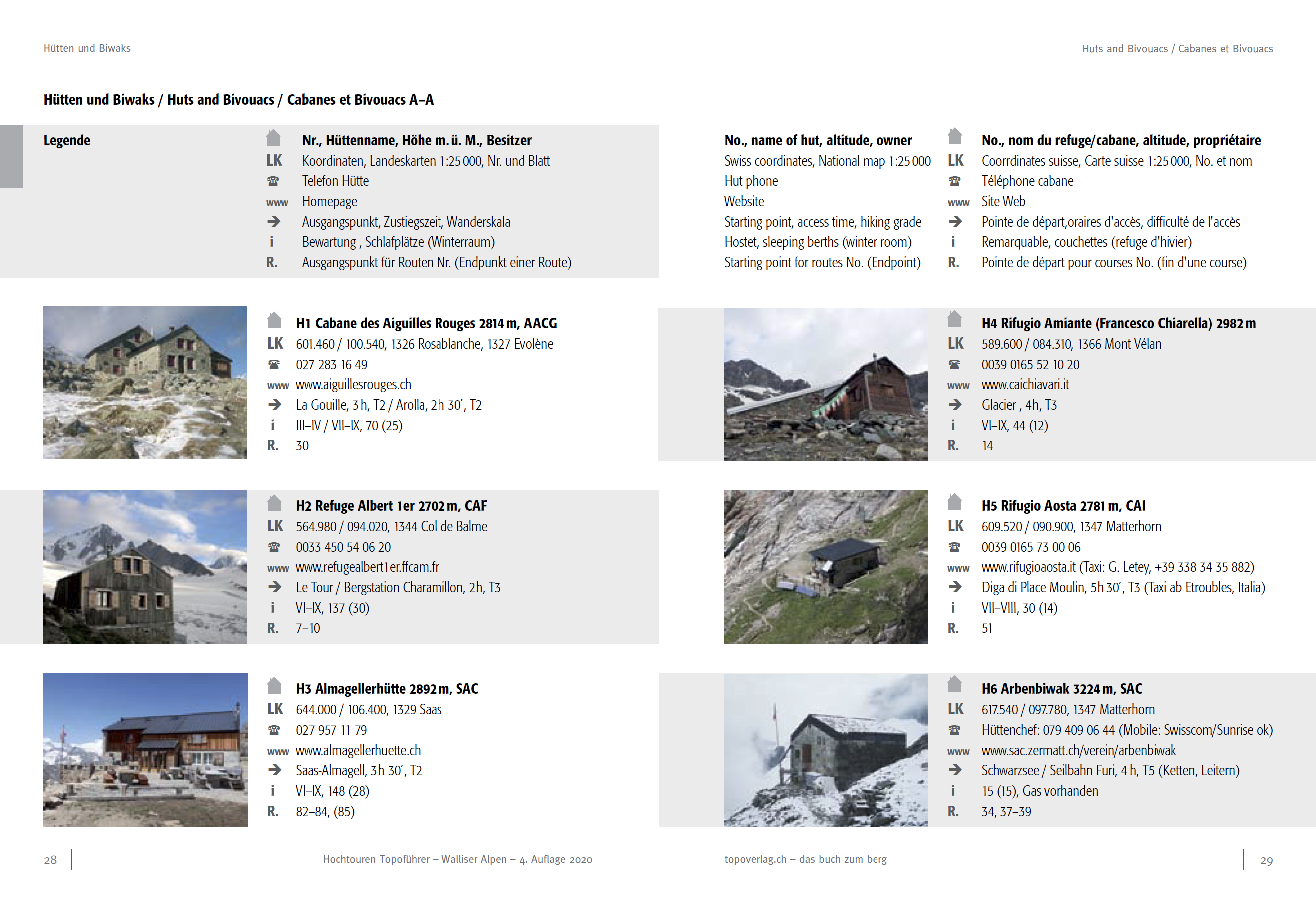Click the topoverlag.ch footer text
Screen dimensions: 1316x911
pos(805,859)
